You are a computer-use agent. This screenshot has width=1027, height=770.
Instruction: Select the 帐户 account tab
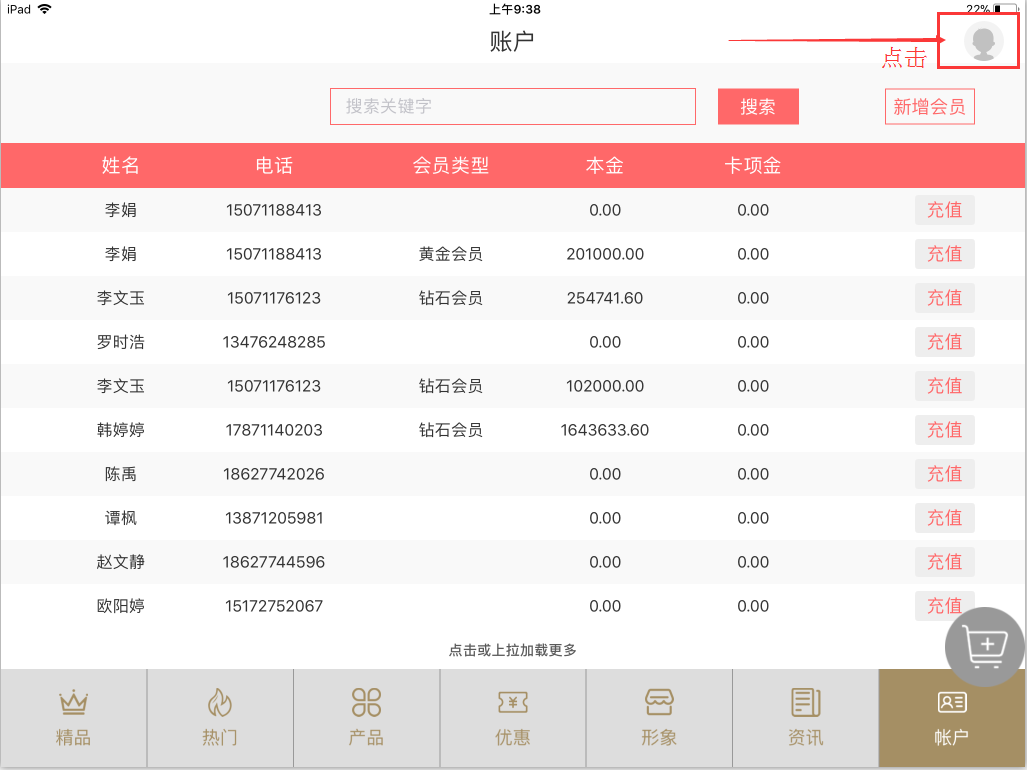click(x=951, y=718)
